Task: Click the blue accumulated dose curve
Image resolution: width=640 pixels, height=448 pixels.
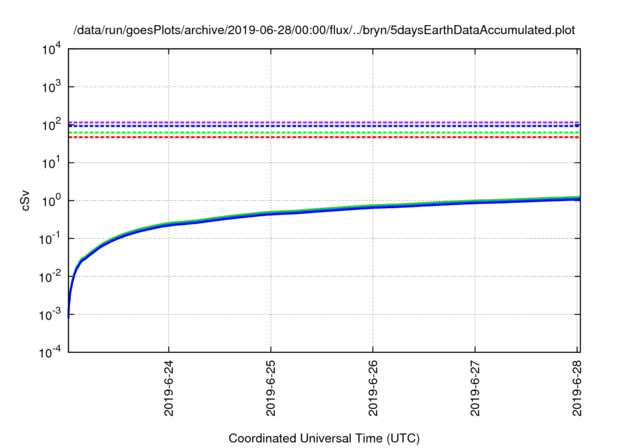Action: (x=322, y=208)
